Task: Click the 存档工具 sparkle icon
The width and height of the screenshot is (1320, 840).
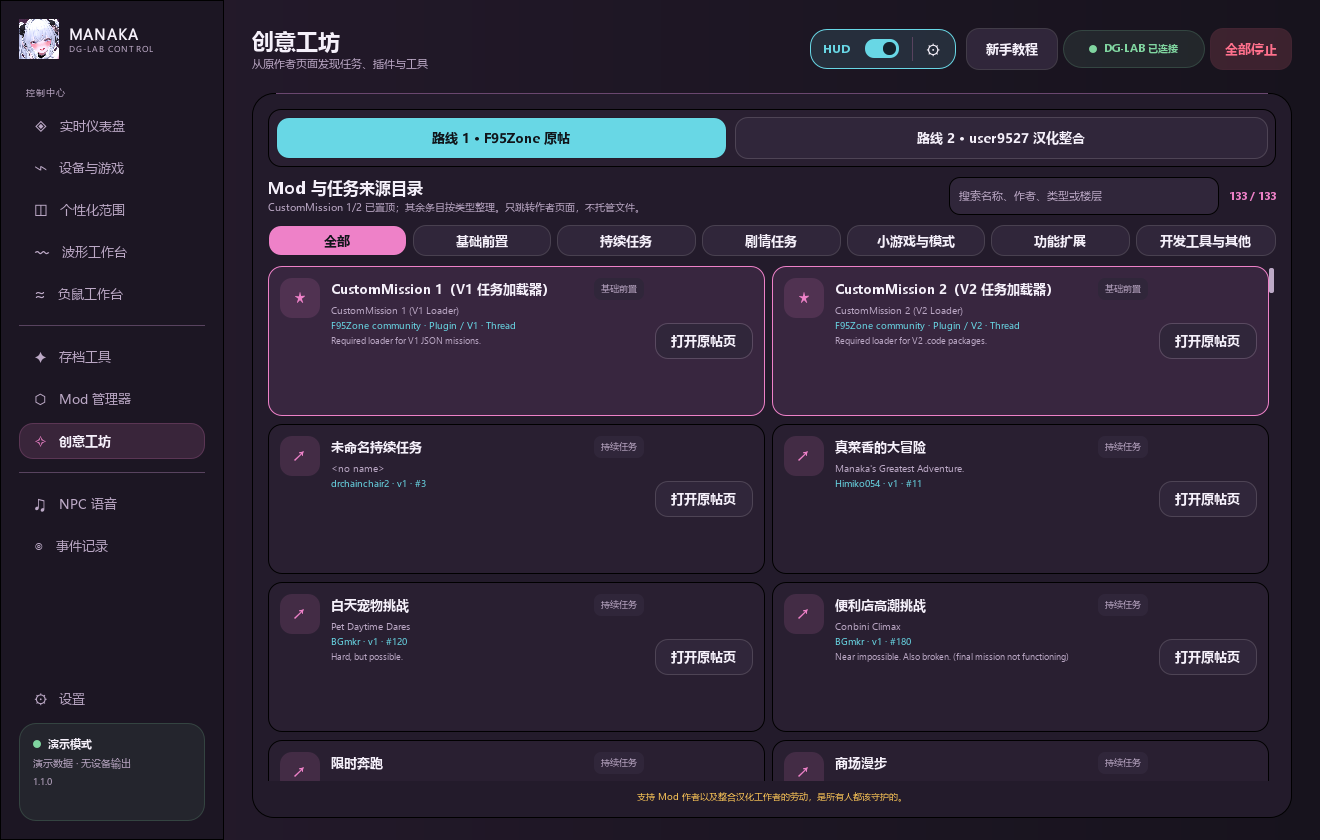Action: [x=41, y=357]
